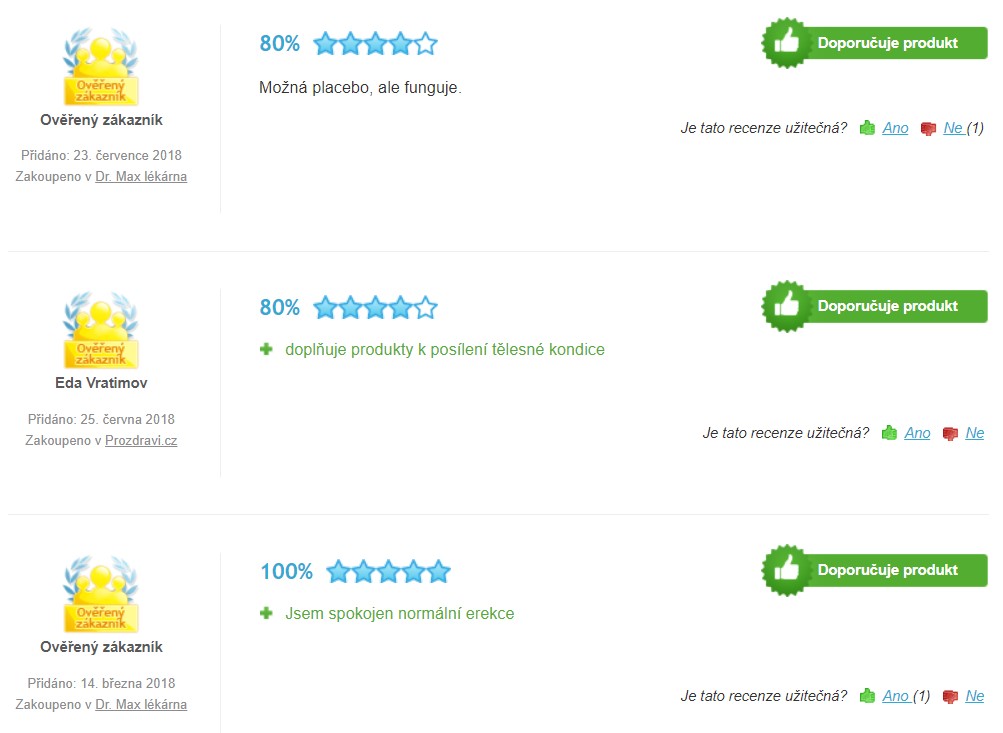Open Prozdravi.cz shop link
The width and height of the screenshot is (1003, 733).
point(141,441)
